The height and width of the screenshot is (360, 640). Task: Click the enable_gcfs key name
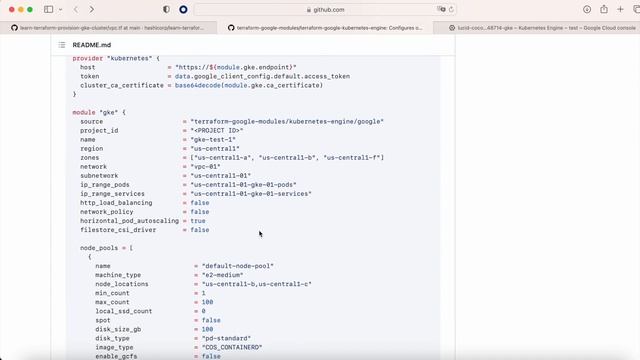coord(116,356)
